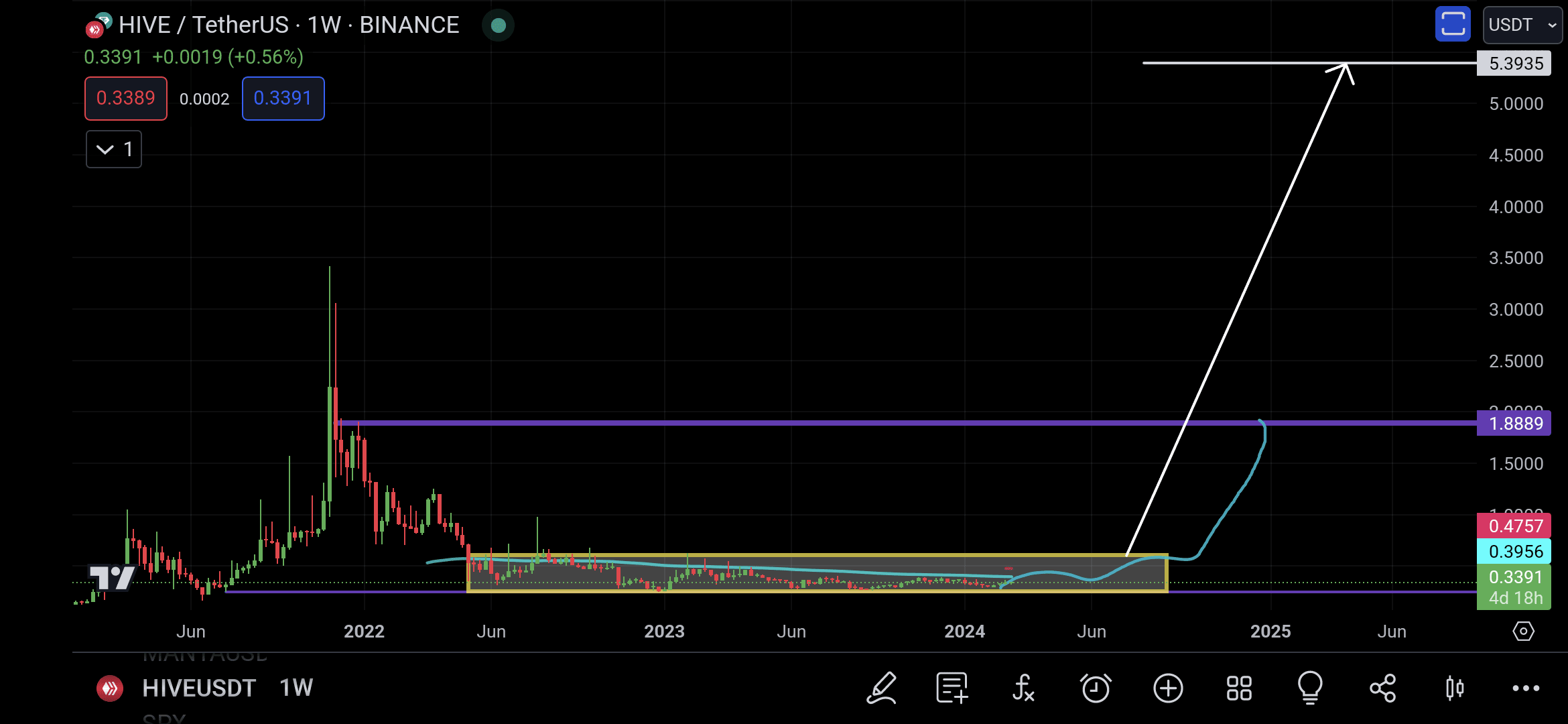Click the 5.3935 price label
1568x724 pixels.
point(1514,64)
